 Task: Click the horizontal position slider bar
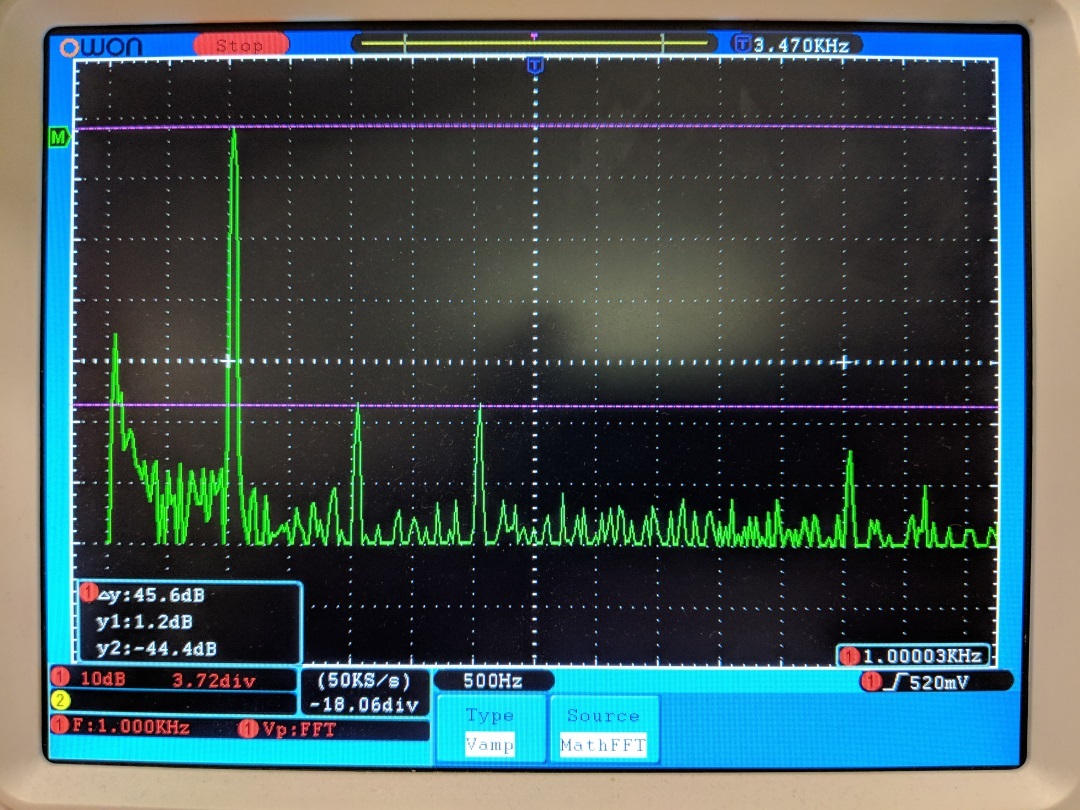[x=535, y=43]
